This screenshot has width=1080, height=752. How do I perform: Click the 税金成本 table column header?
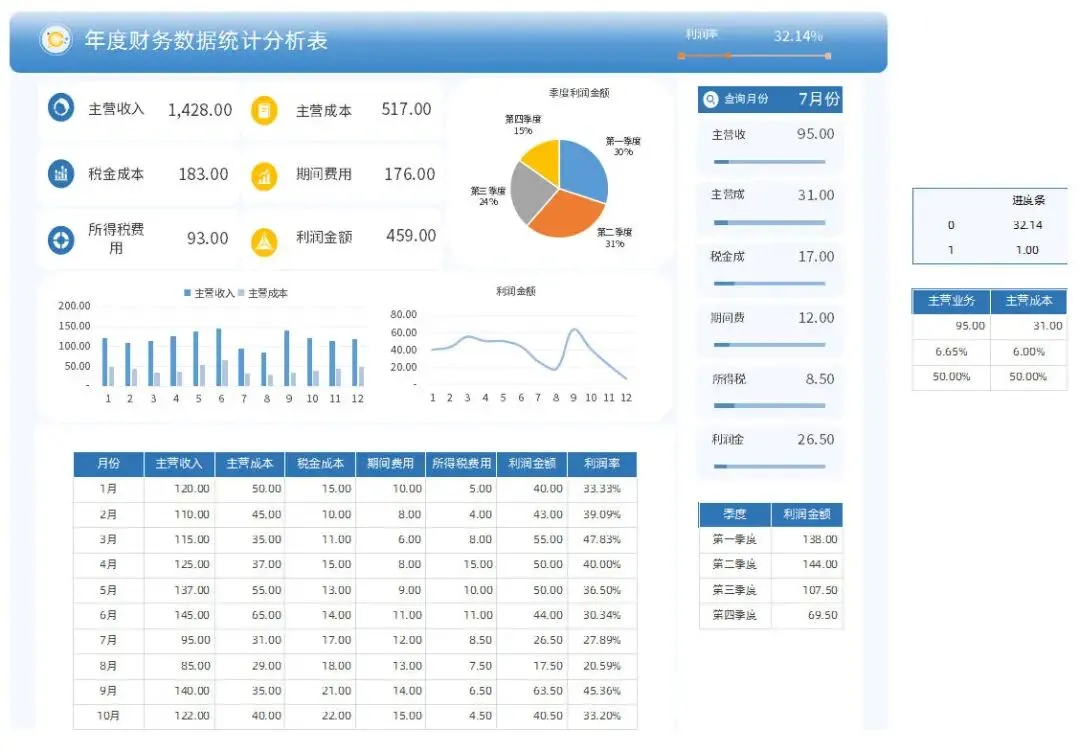320,463
